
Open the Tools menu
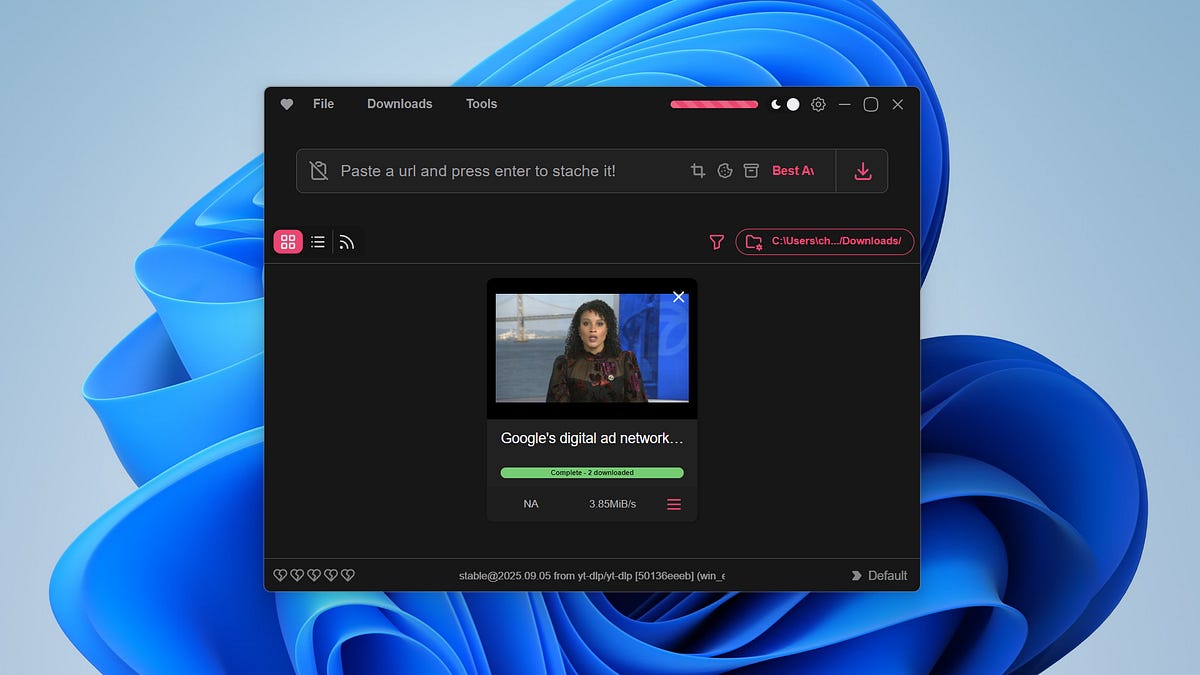pyautogui.click(x=481, y=104)
